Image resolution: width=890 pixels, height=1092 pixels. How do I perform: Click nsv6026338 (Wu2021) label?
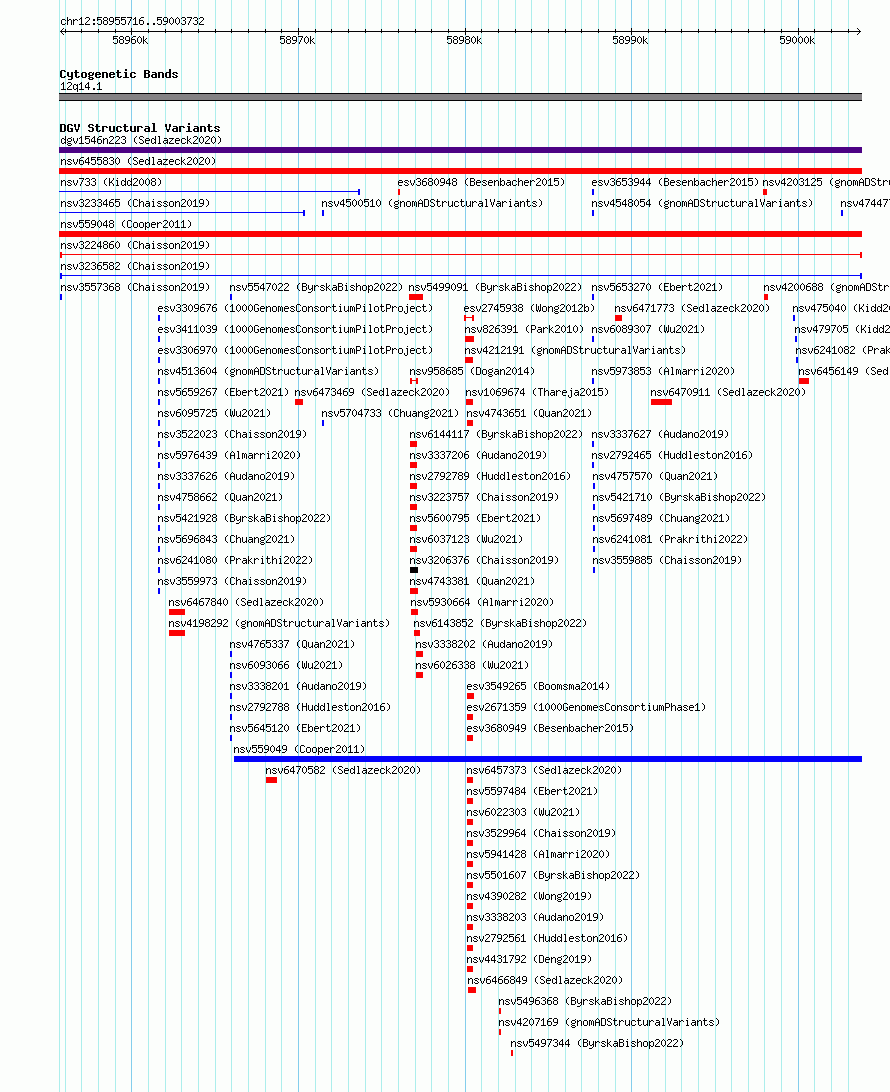tap(472, 665)
